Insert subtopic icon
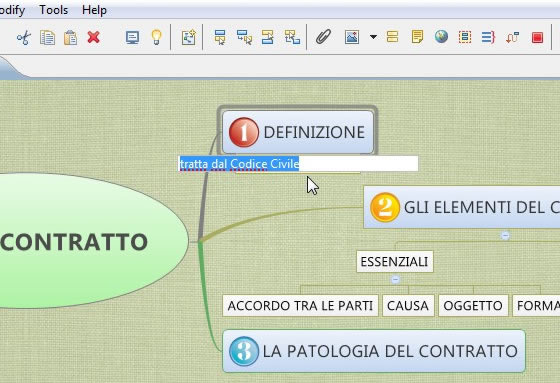 pos(244,37)
